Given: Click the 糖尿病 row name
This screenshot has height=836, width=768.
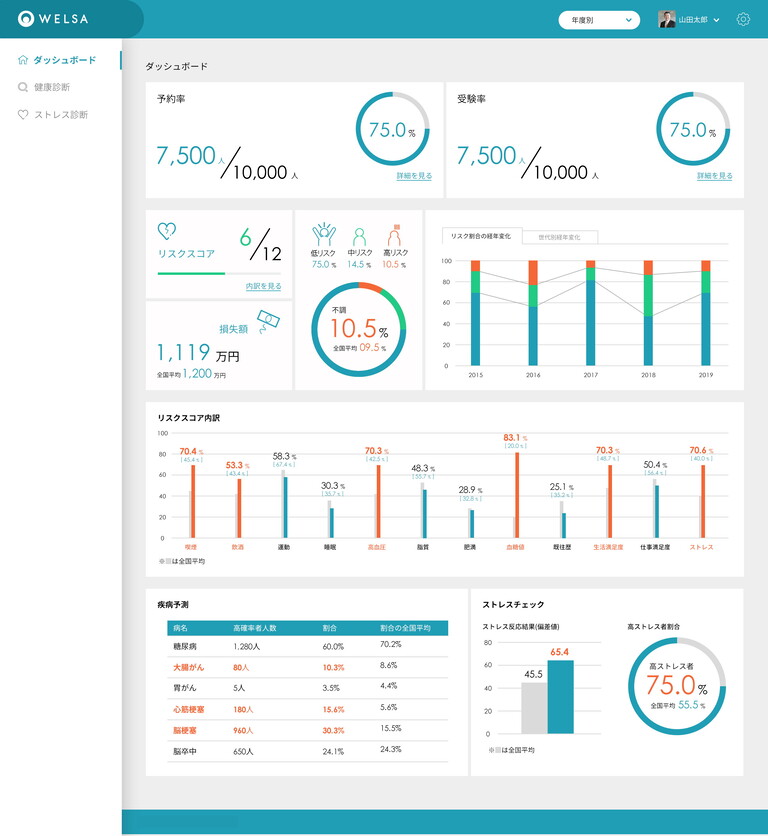Looking at the screenshot, I should [185, 646].
